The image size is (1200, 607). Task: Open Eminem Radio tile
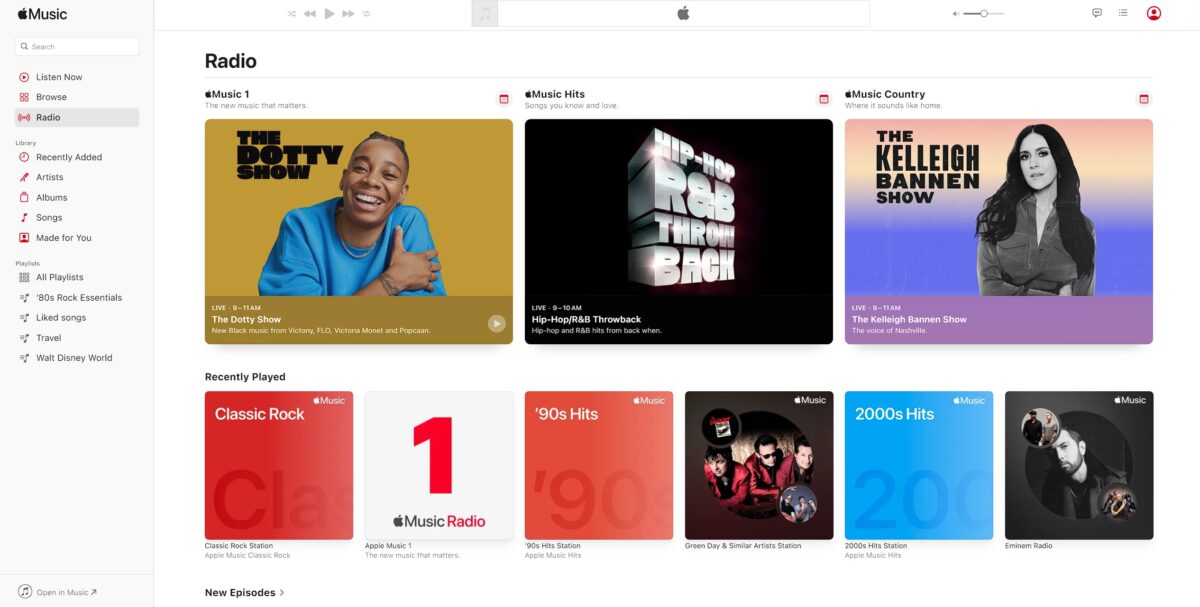pyautogui.click(x=1079, y=465)
